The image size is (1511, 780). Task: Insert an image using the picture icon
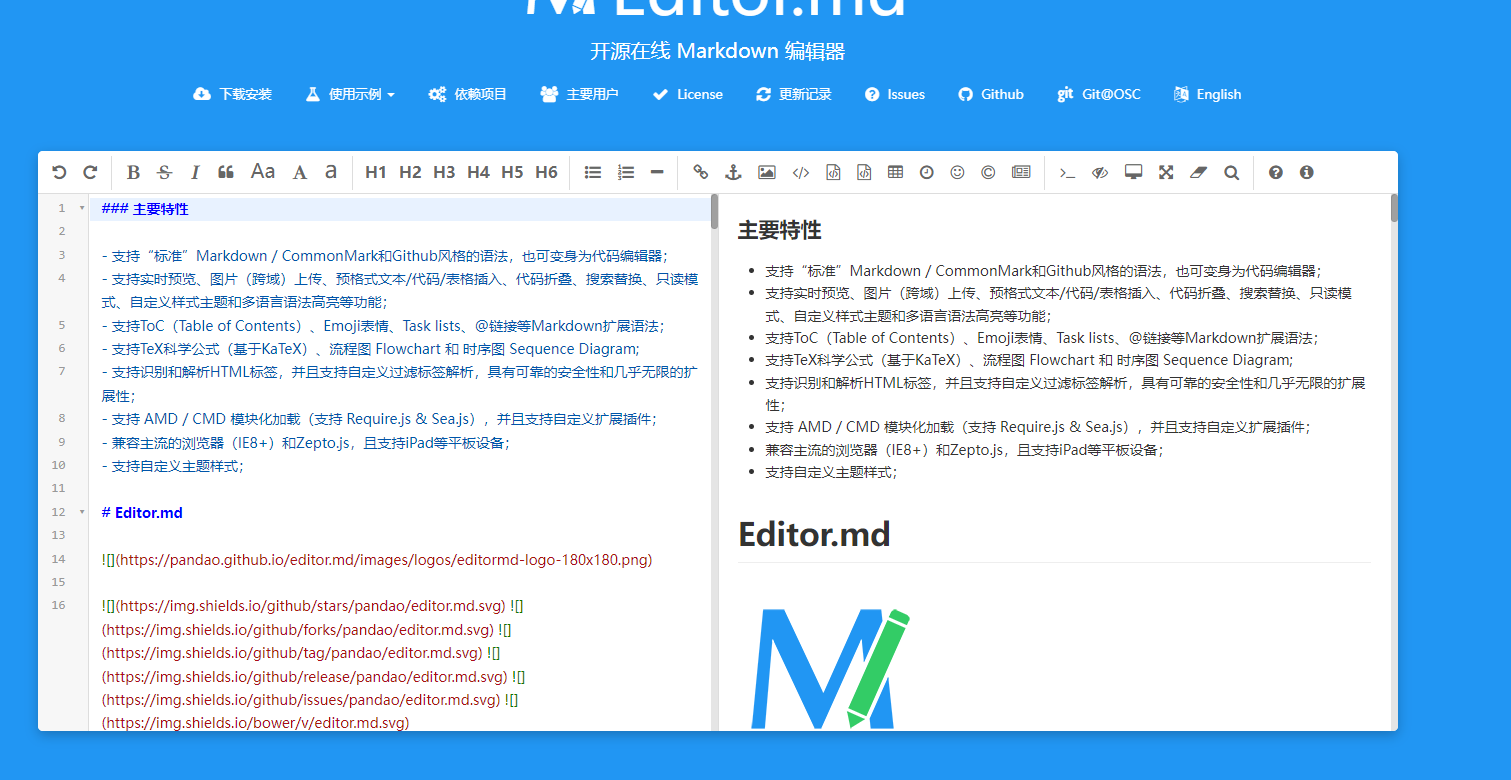(766, 172)
